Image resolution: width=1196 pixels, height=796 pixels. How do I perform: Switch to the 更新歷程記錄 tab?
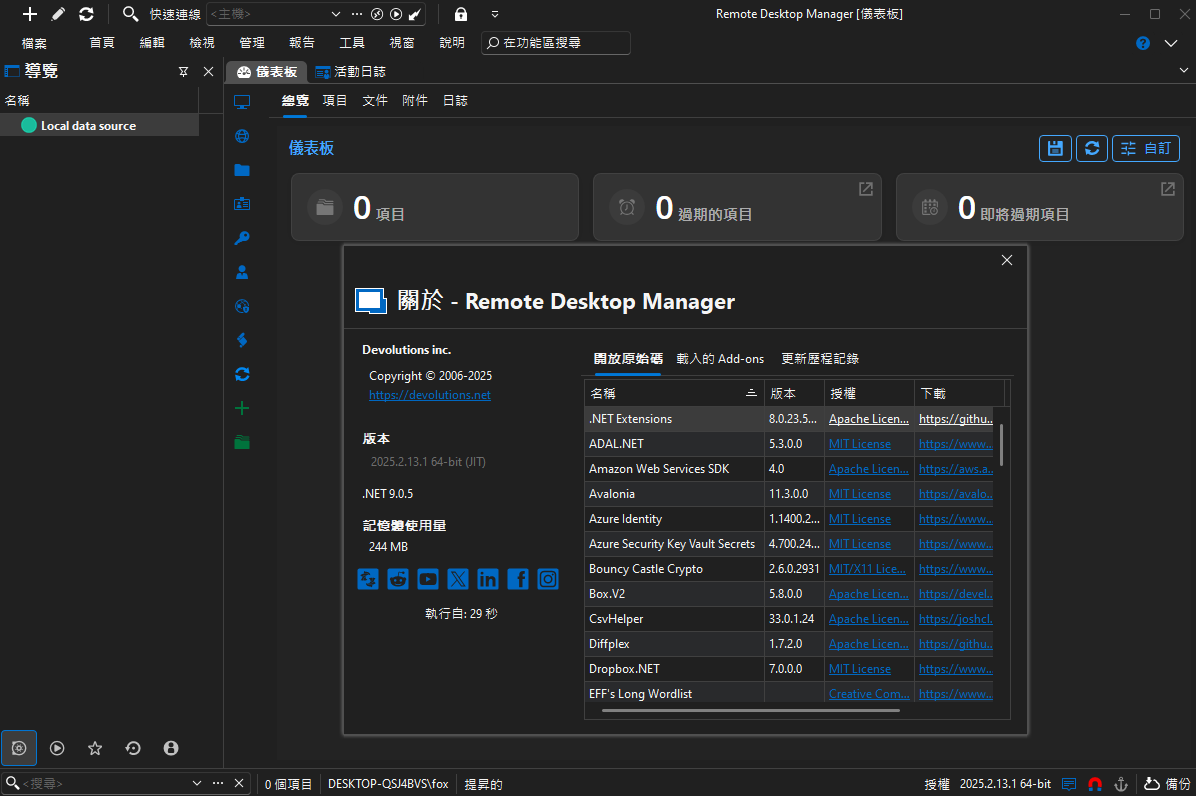pyautogui.click(x=820, y=358)
